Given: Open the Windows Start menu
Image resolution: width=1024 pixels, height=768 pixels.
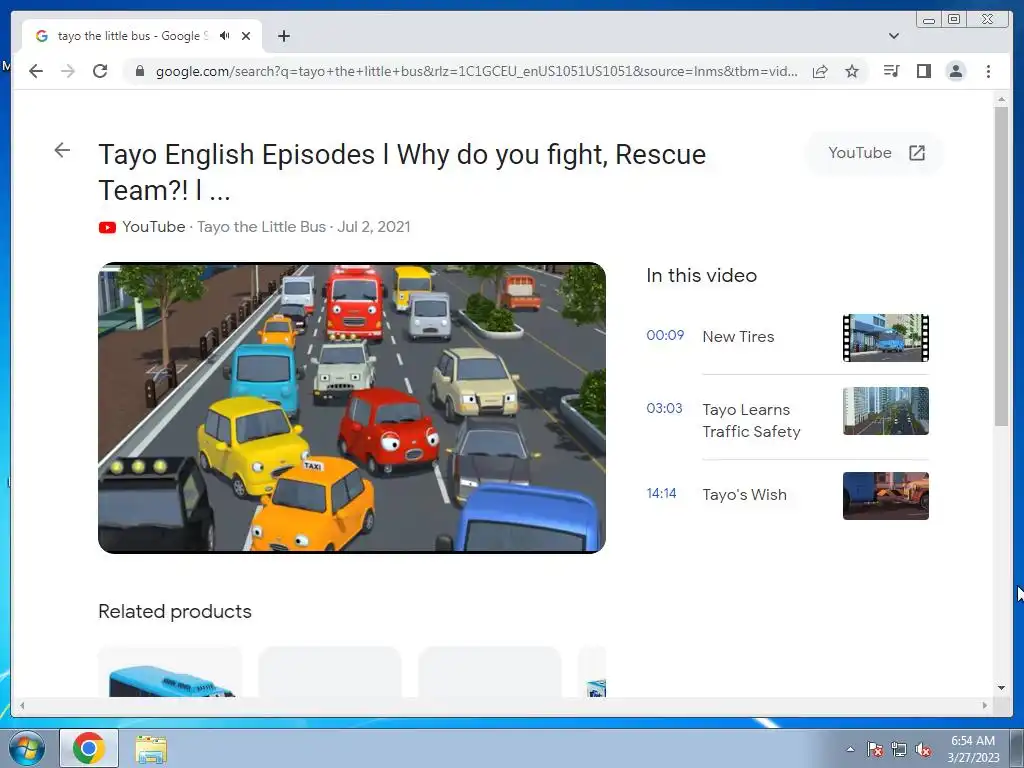Looking at the screenshot, I should [27, 748].
